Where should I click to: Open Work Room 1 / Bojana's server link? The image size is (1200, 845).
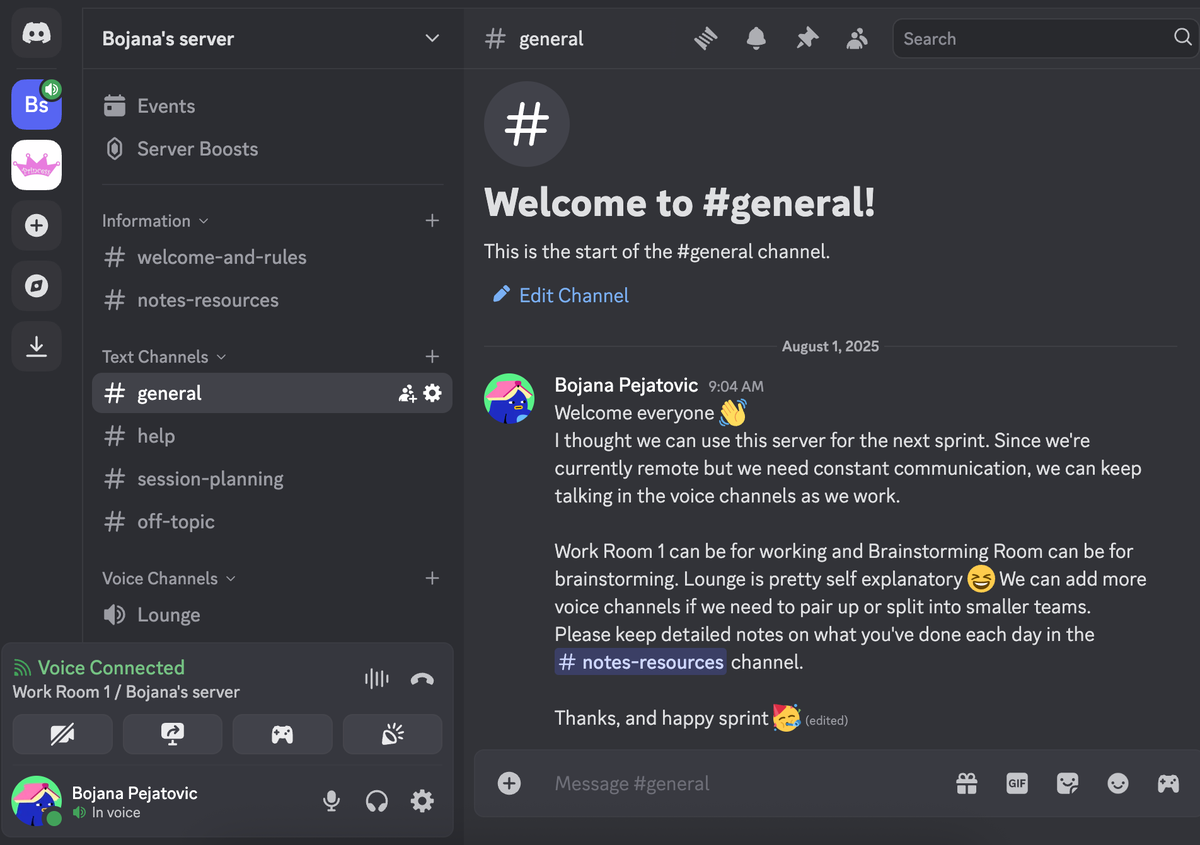coord(126,692)
